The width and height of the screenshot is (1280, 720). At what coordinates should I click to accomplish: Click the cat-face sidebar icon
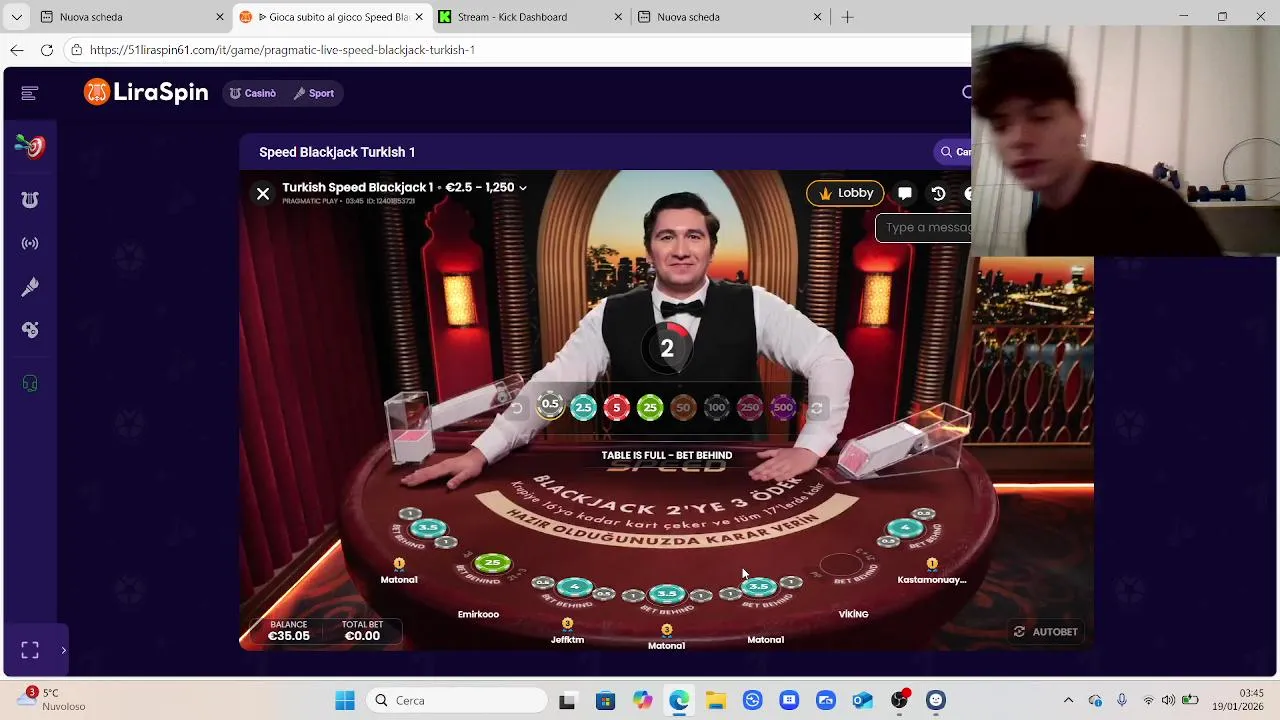[30, 200]
